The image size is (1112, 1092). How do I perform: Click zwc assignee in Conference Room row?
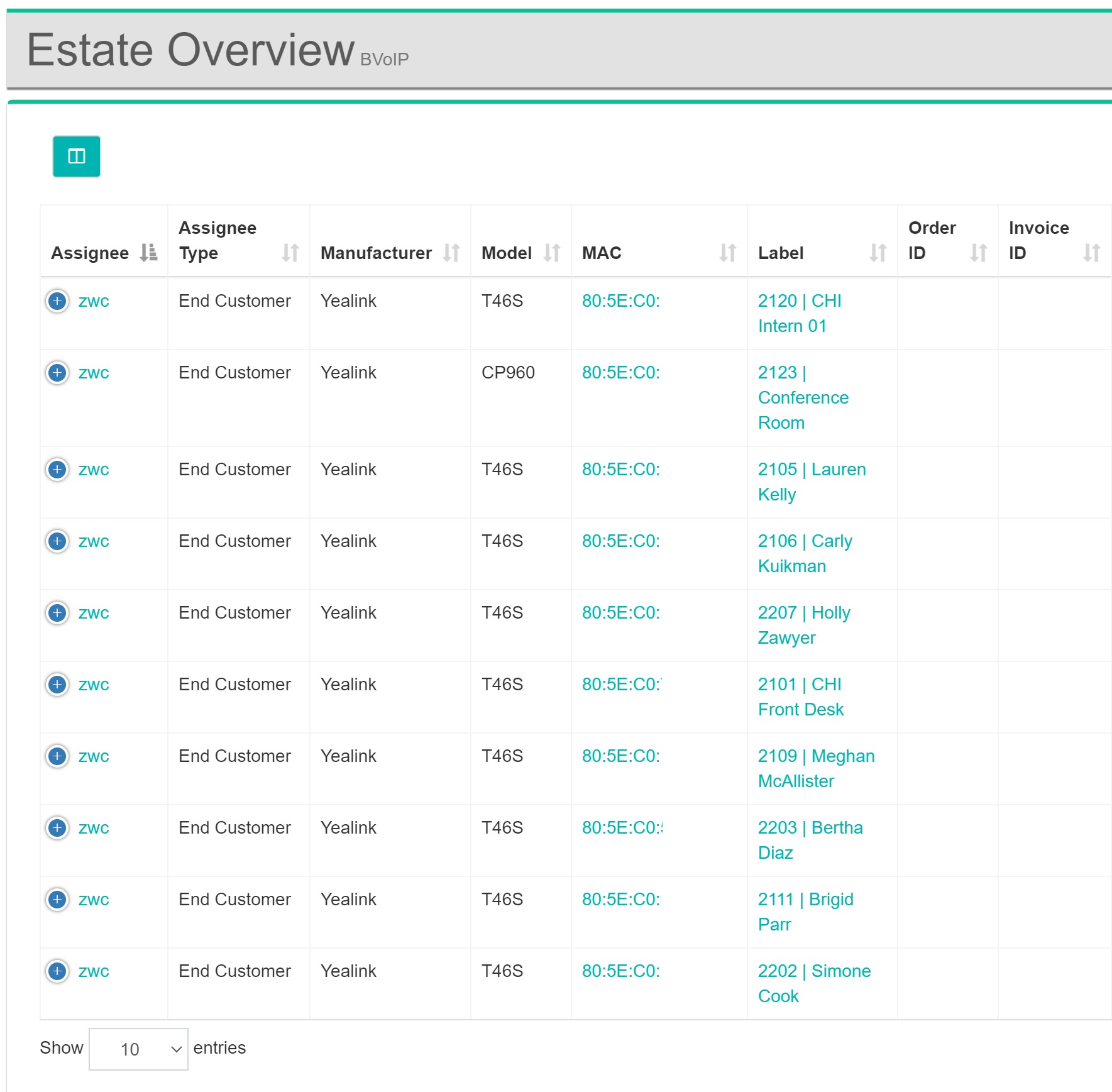tap(94, 373)
